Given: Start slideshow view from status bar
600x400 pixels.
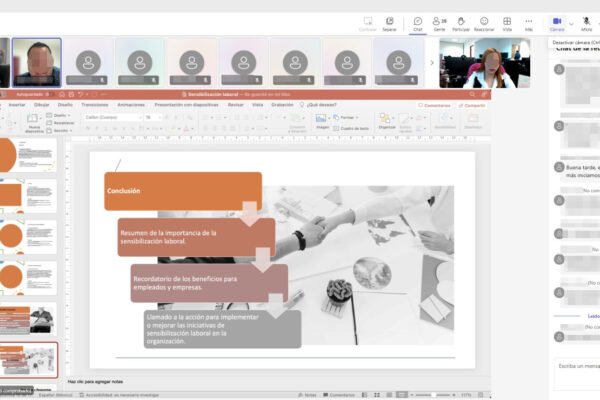Looking at the screenshot, I should click(401, 395).
